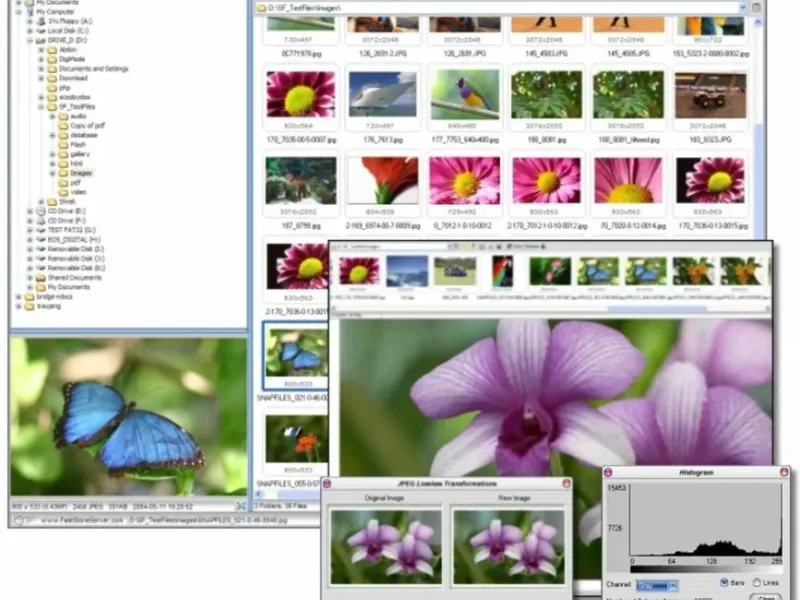Click file name 145_4585.JPG

click(628, 53)
